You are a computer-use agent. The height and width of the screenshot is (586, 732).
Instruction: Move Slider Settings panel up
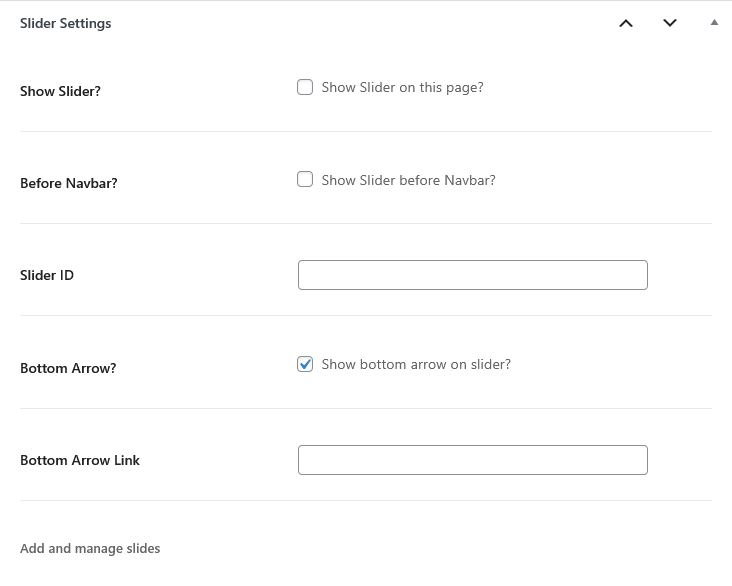click(x=626, y=23)
